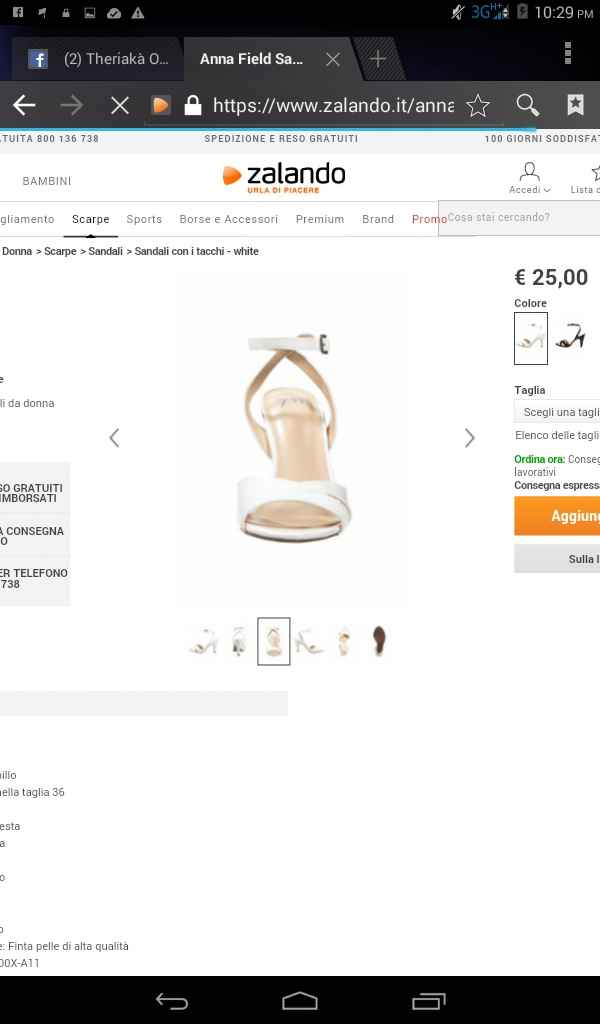Stop page loading with the X icon

[x=119, y=104]
